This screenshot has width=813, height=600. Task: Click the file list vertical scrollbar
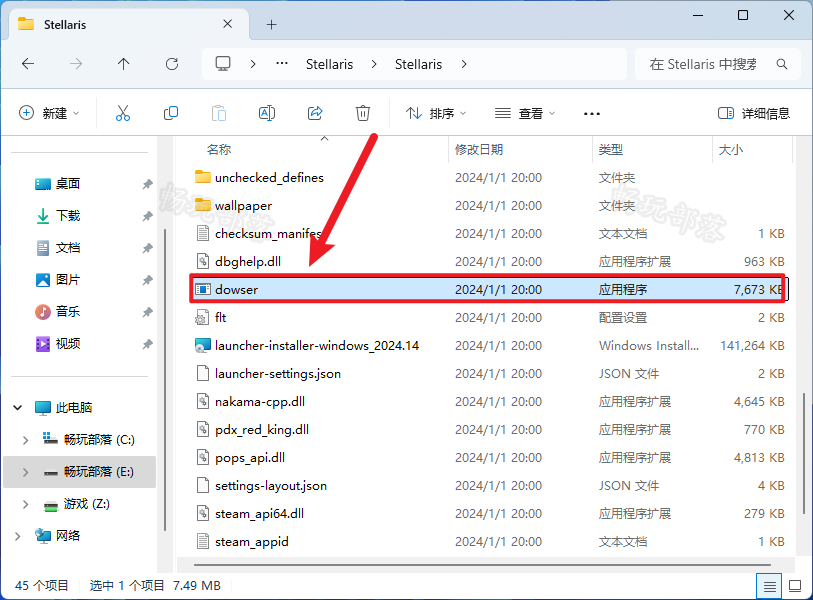(803, 451)
